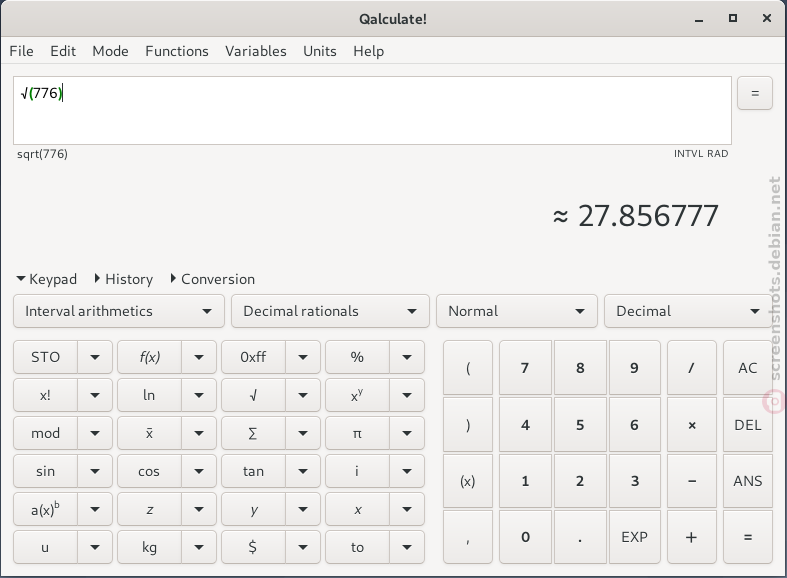
Task: Open the sin button dropdown arrow
Action: coord(95,472)
